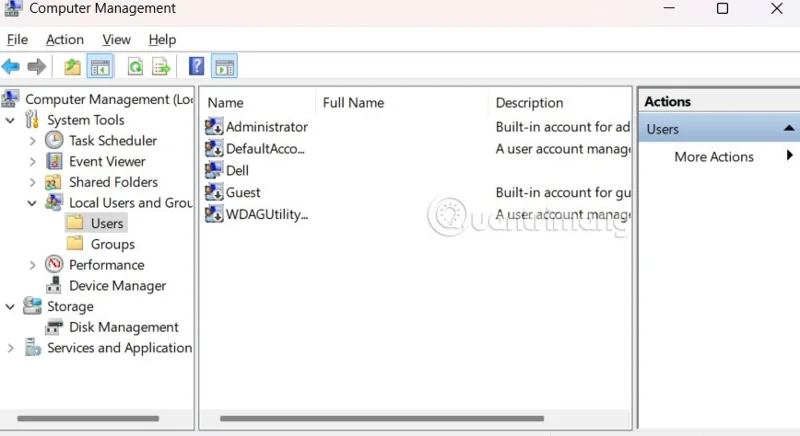Click the Shared Folders icon

coord(54,182)
